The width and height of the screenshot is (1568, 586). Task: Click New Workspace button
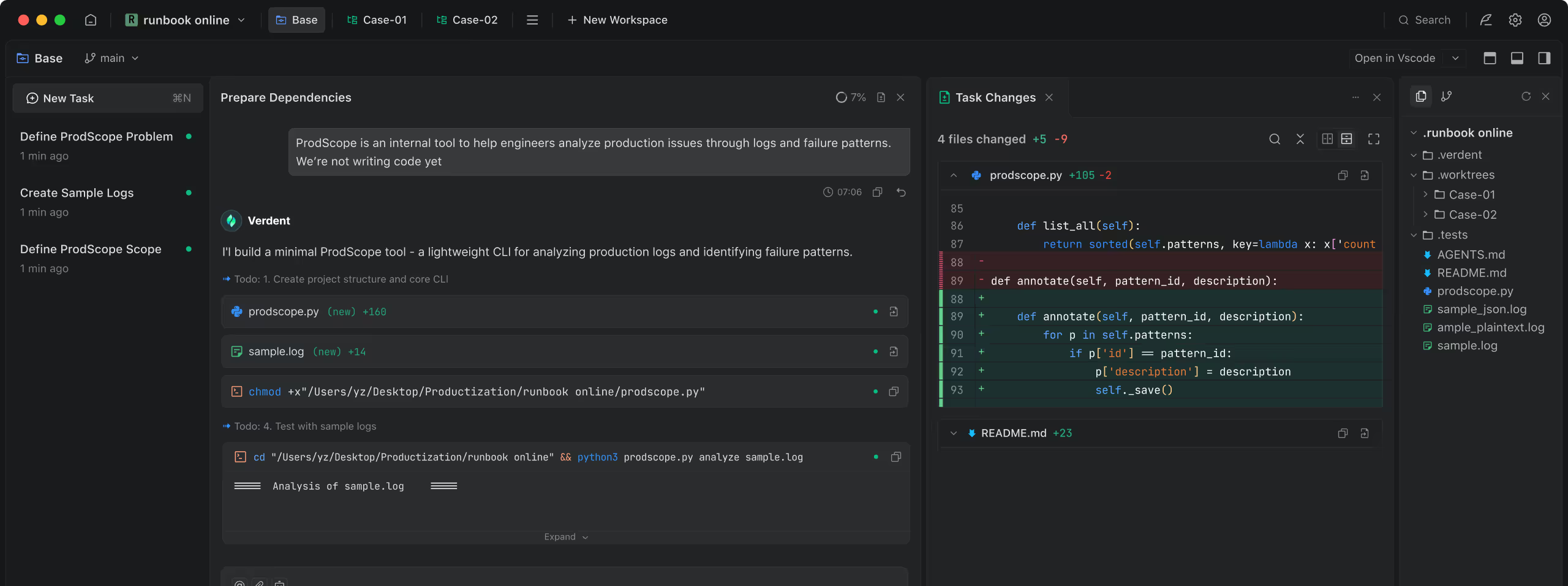pos(617,20)
